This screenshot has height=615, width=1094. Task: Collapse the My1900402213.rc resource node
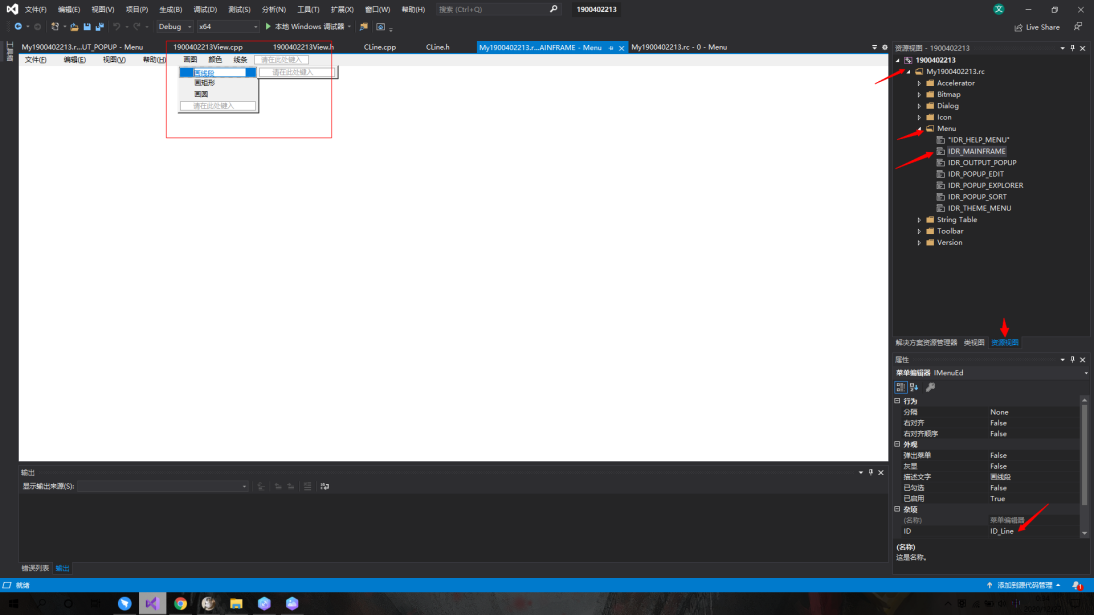(908, 72)
